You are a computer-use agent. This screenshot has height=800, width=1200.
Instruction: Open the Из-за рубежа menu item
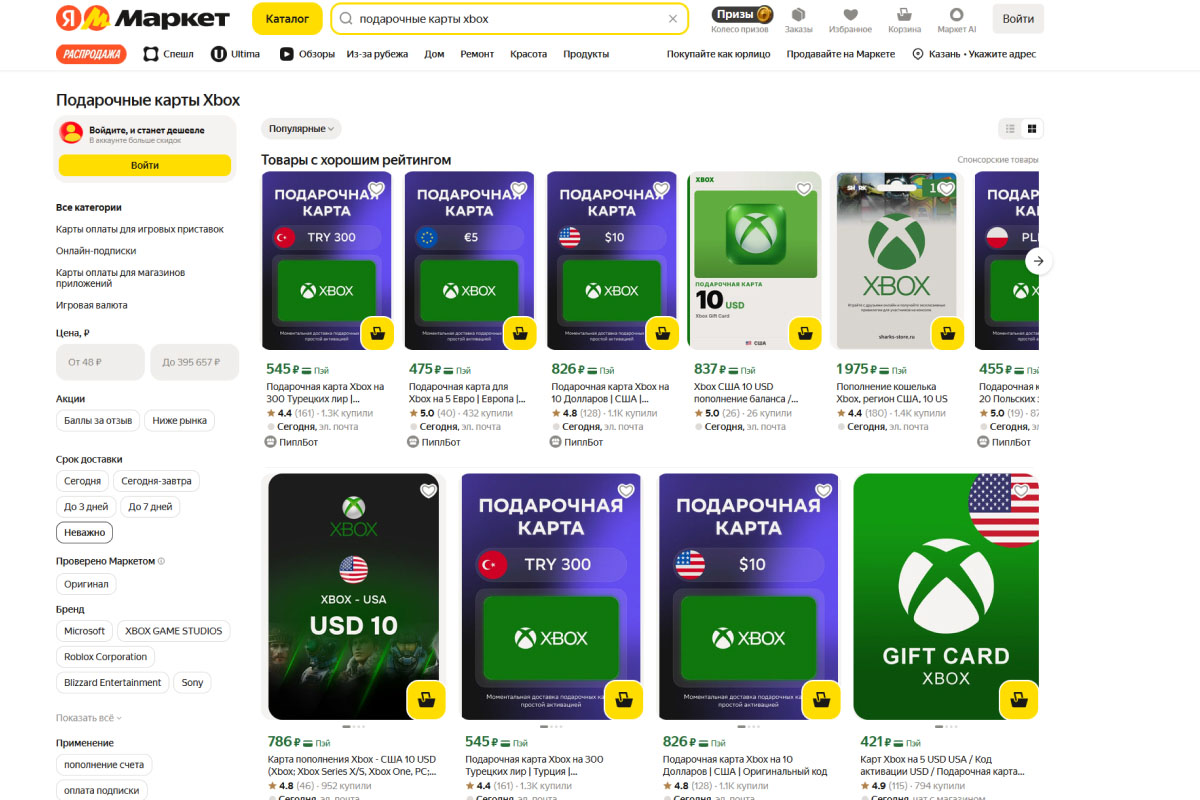378,54
